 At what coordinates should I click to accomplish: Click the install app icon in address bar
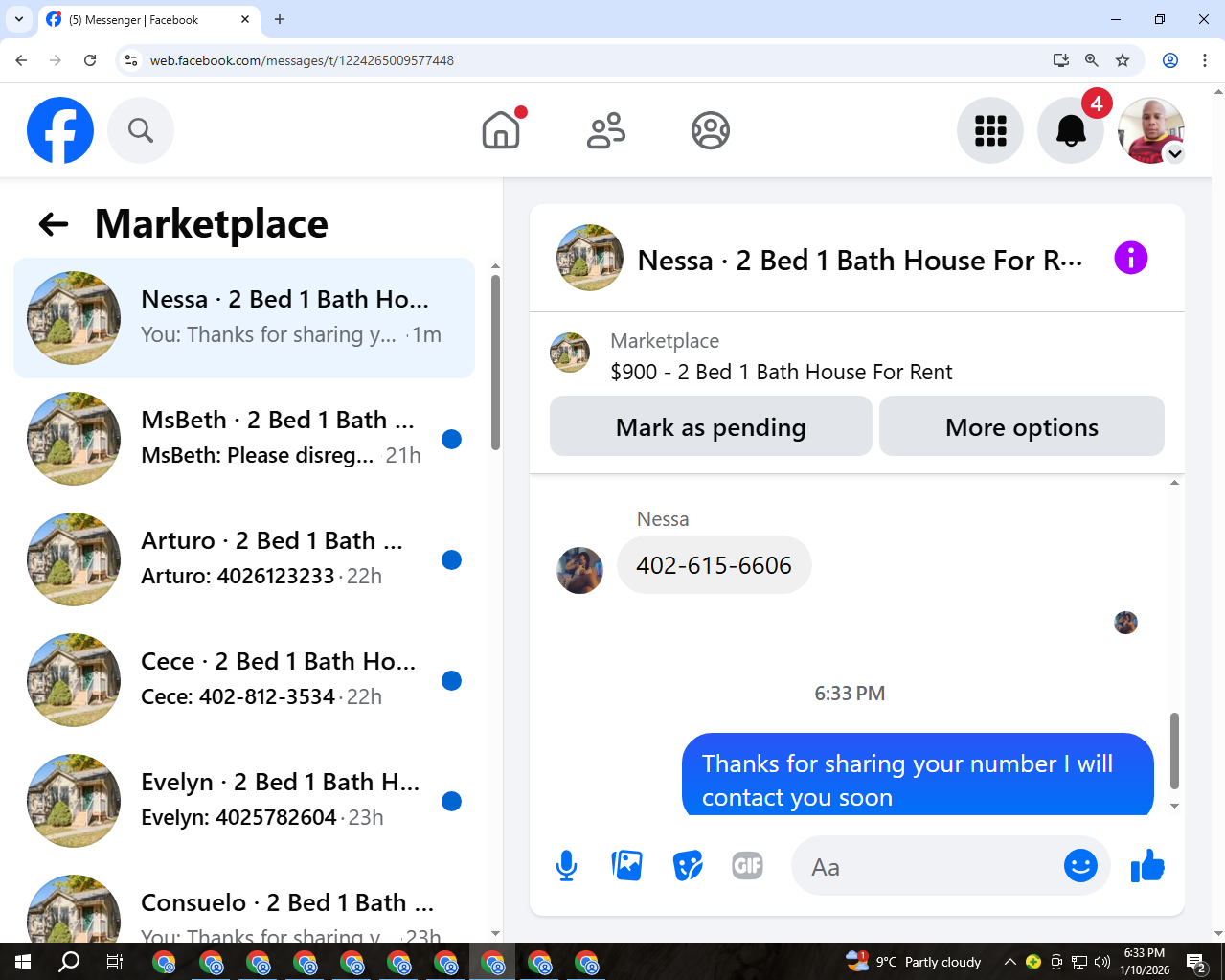pos(1060,60)
